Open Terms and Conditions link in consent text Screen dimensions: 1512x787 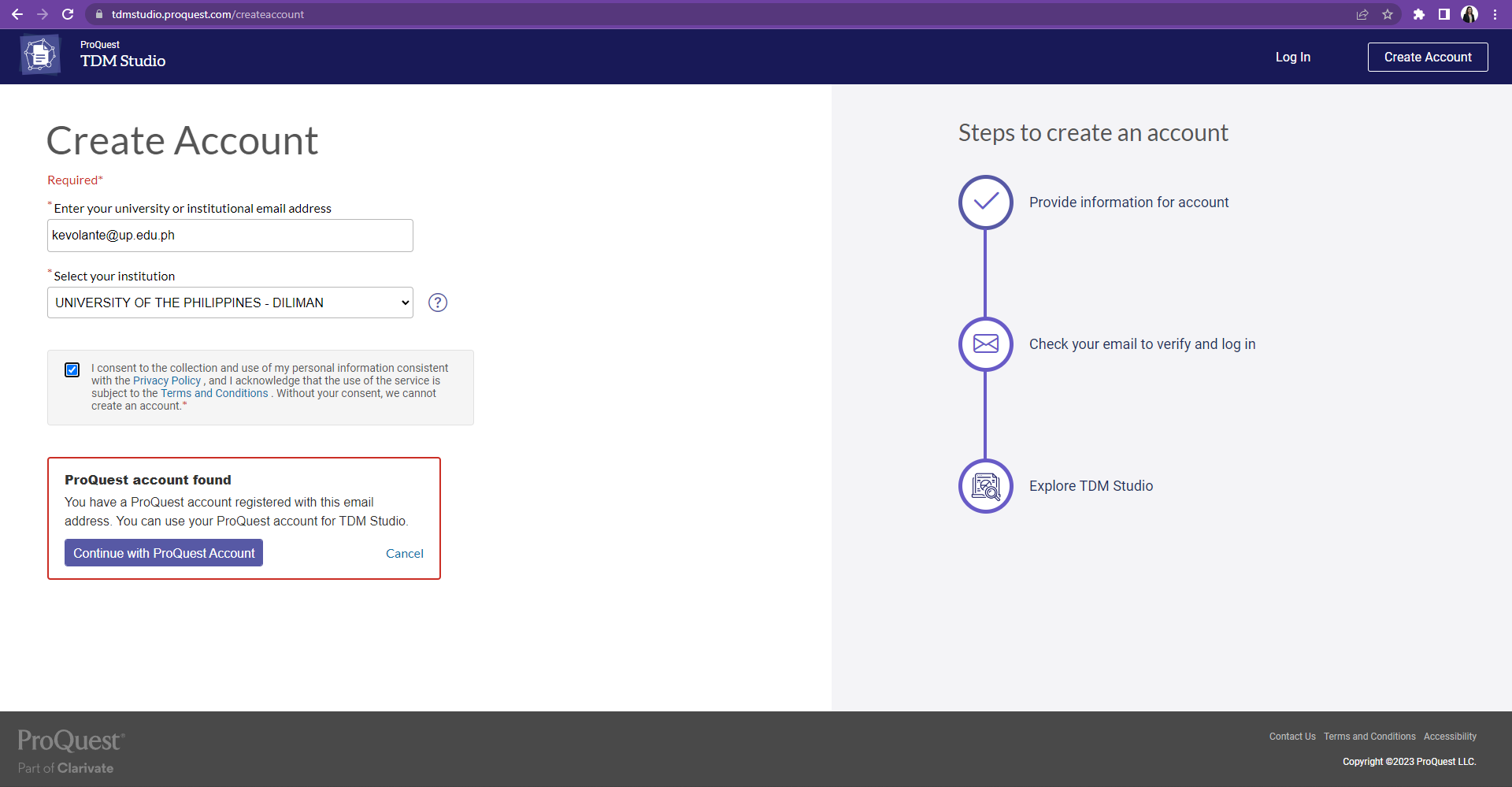pyautogui.click(x=214, y=393)
